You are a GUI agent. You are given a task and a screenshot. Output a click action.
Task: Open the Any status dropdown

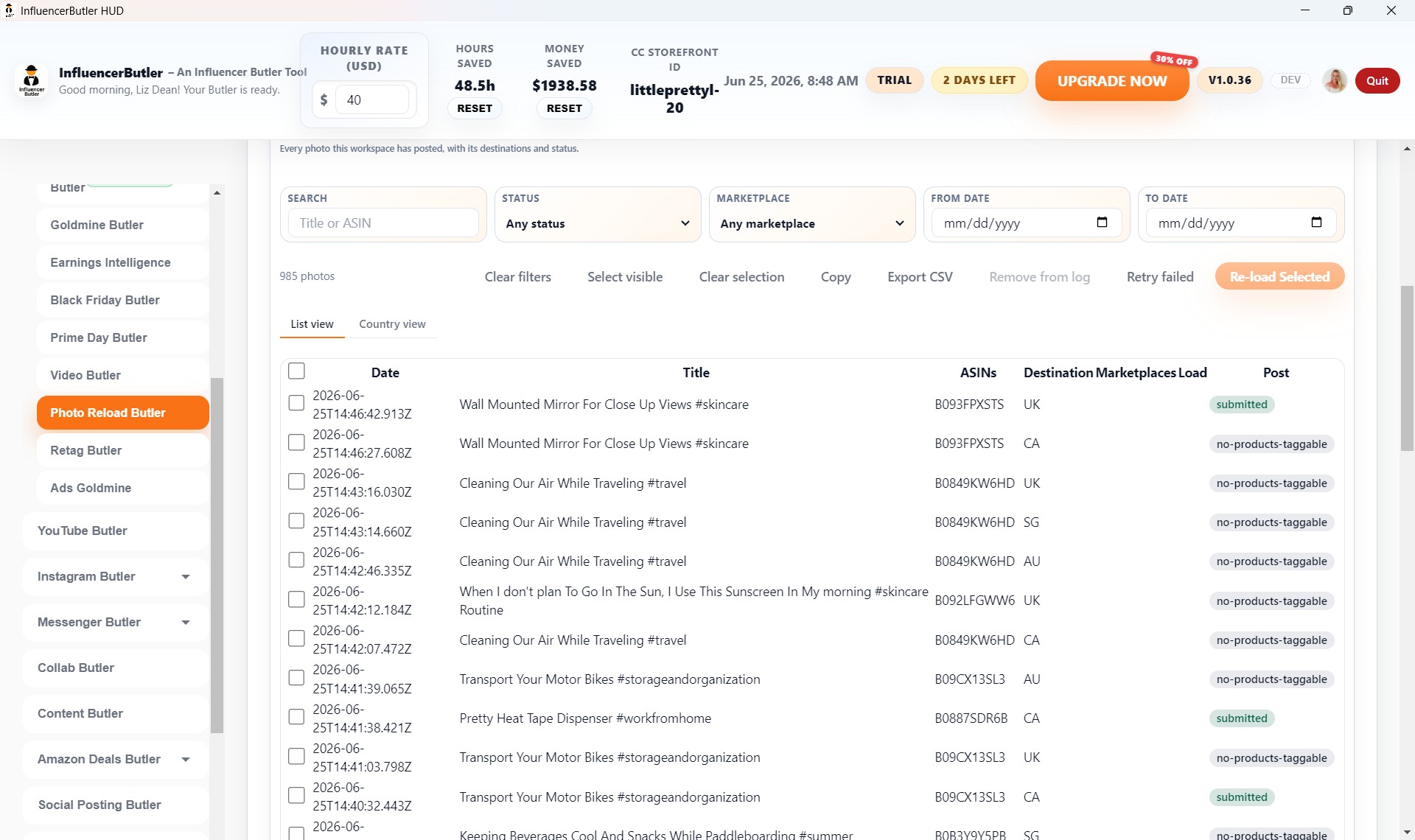tap(598, 223)
